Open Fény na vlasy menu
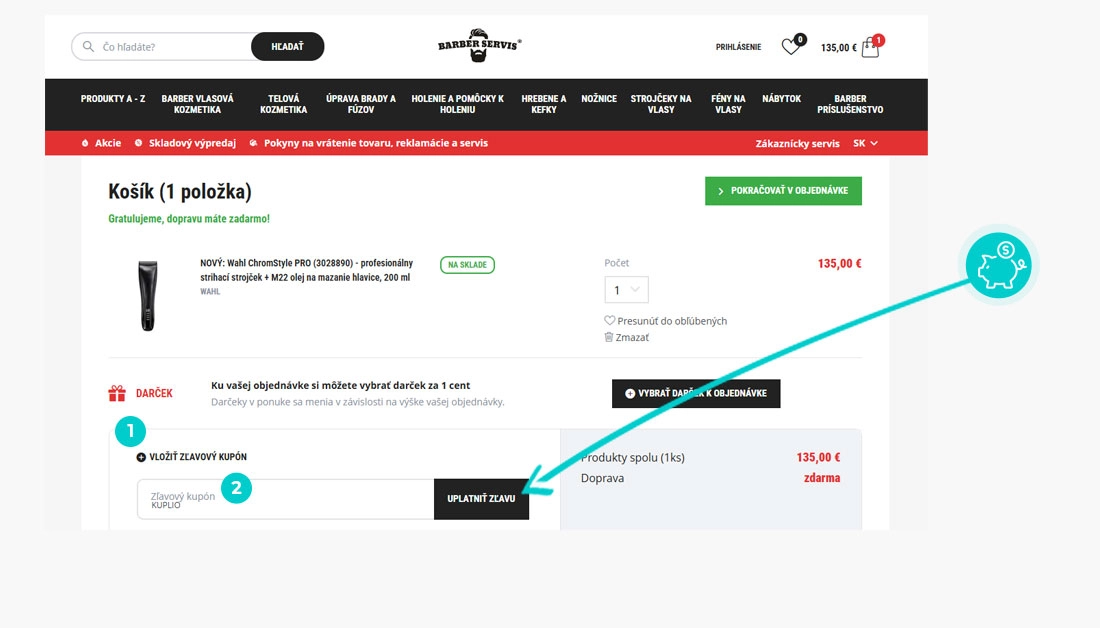Screen dimensions: 1100x628 tap(728, 105)
